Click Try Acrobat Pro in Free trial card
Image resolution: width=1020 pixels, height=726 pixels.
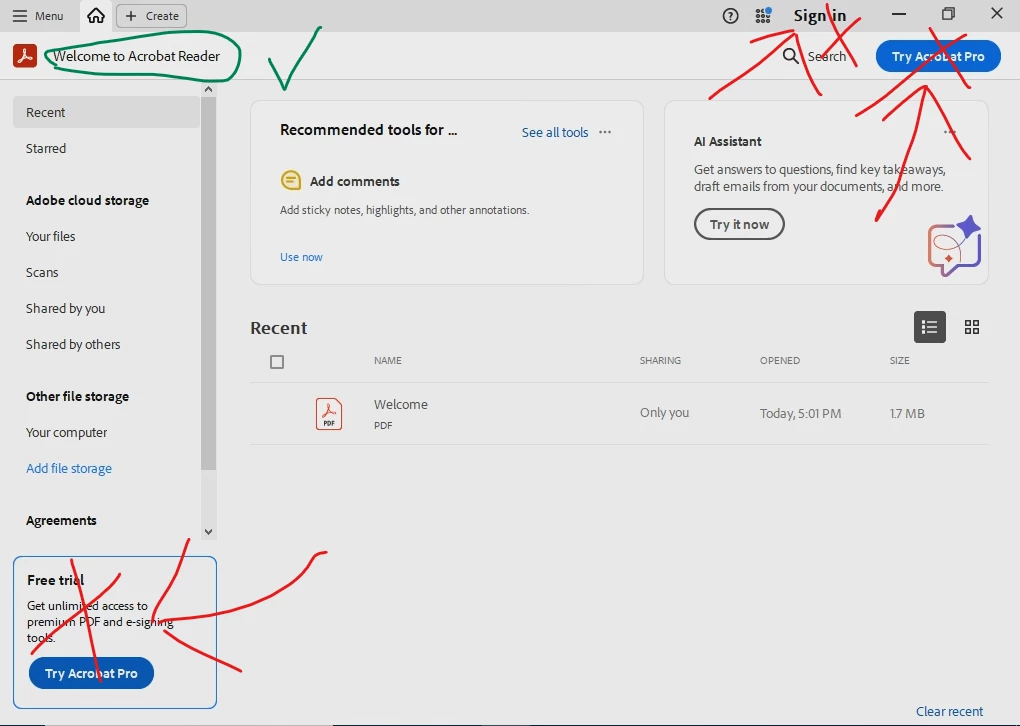91,673
